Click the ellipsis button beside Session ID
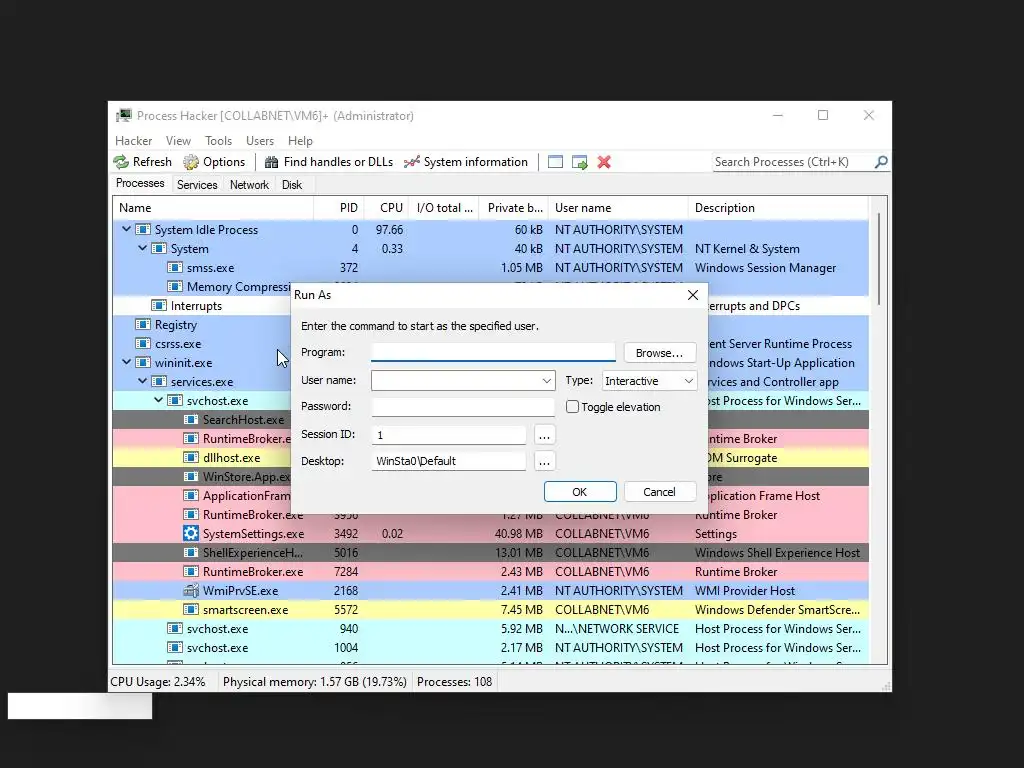1024x768 pixels. pos(544,435)
